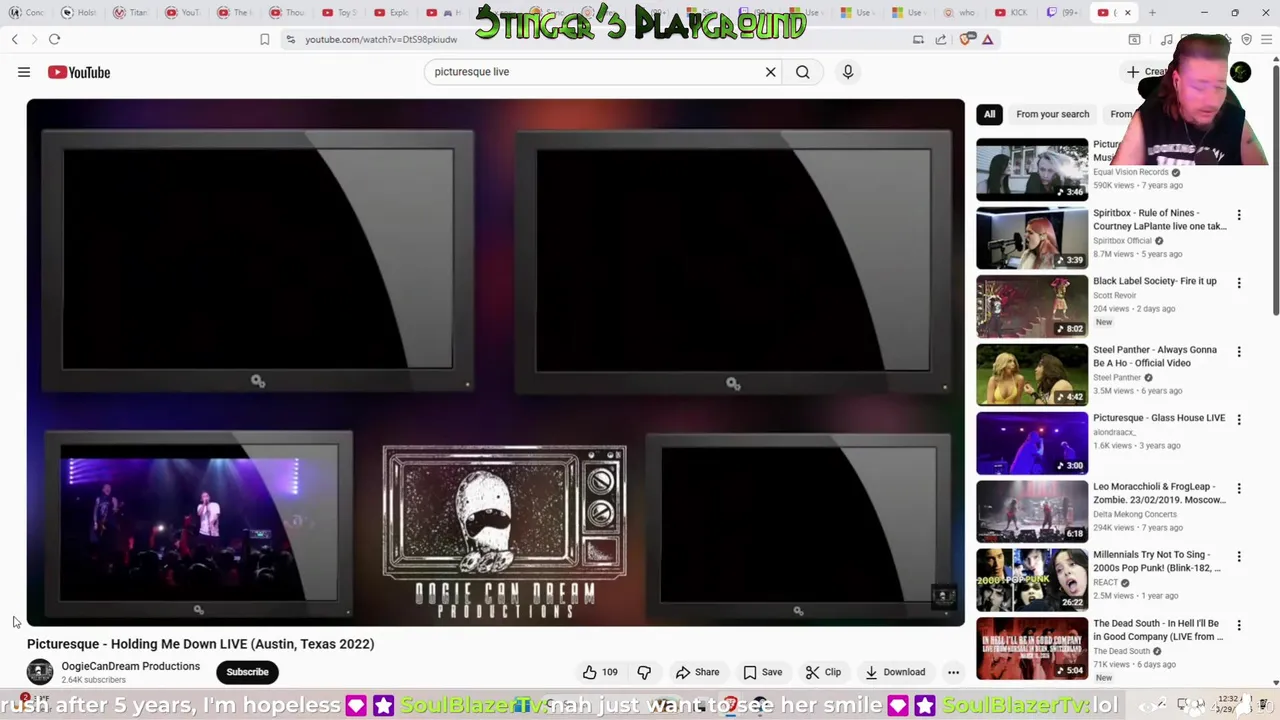The width and height of the screenshot is (1280, 720).
Task: Open Brave Shields lion icon
Action: [965, 39]
